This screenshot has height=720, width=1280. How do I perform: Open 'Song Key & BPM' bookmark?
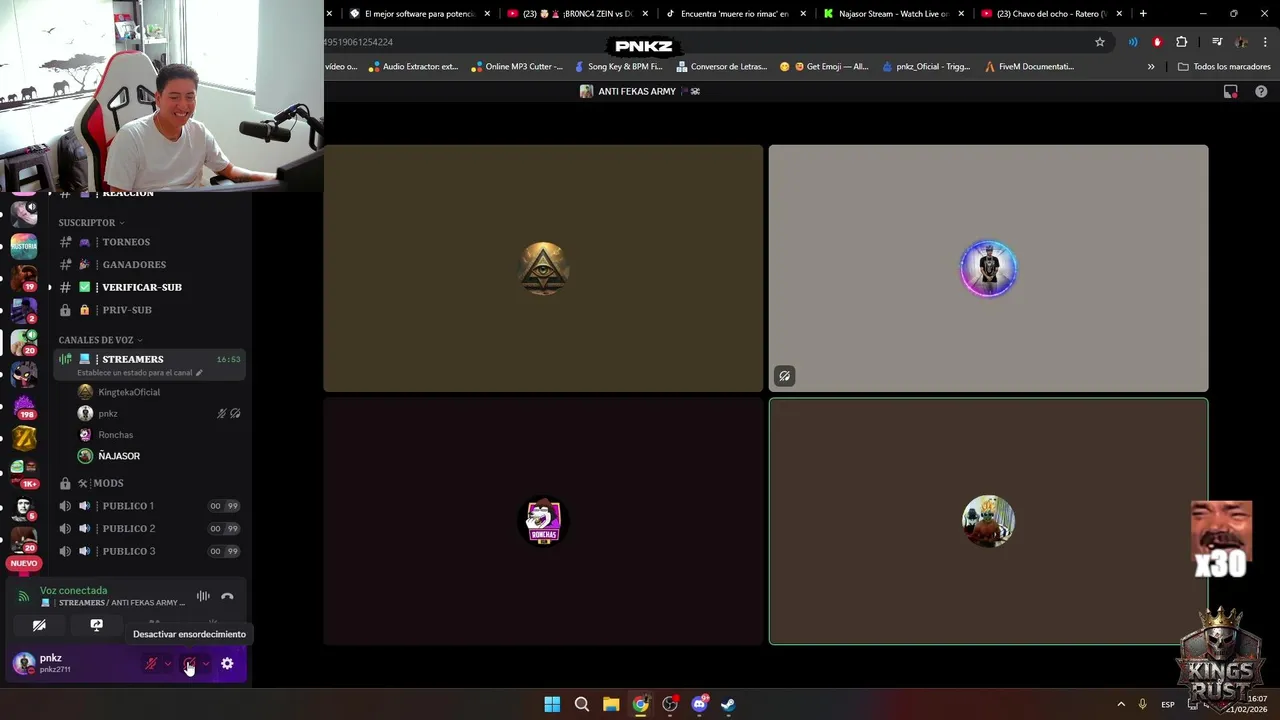[x=618, y=67]
